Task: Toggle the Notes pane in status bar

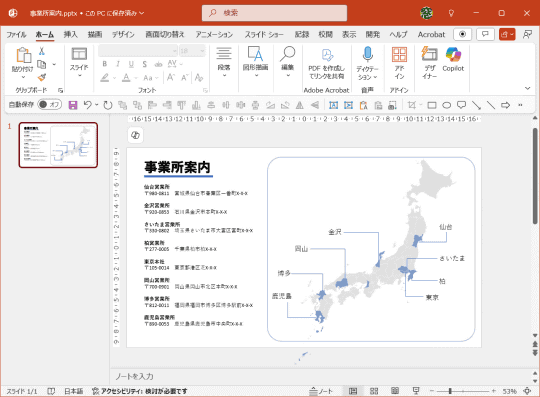Action: coord(321,391)
